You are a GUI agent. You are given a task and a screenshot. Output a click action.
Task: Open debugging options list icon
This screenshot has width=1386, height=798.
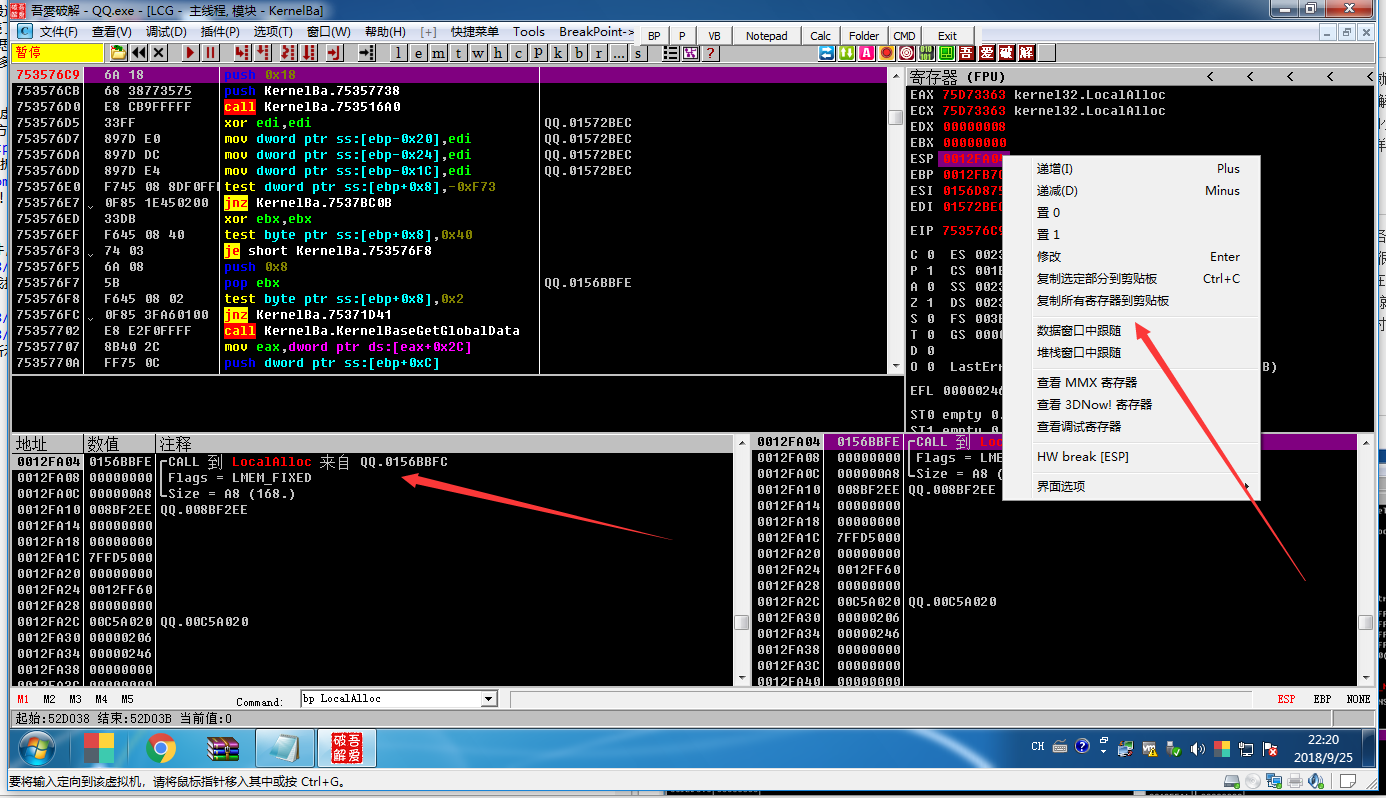(x=671, y=53)
